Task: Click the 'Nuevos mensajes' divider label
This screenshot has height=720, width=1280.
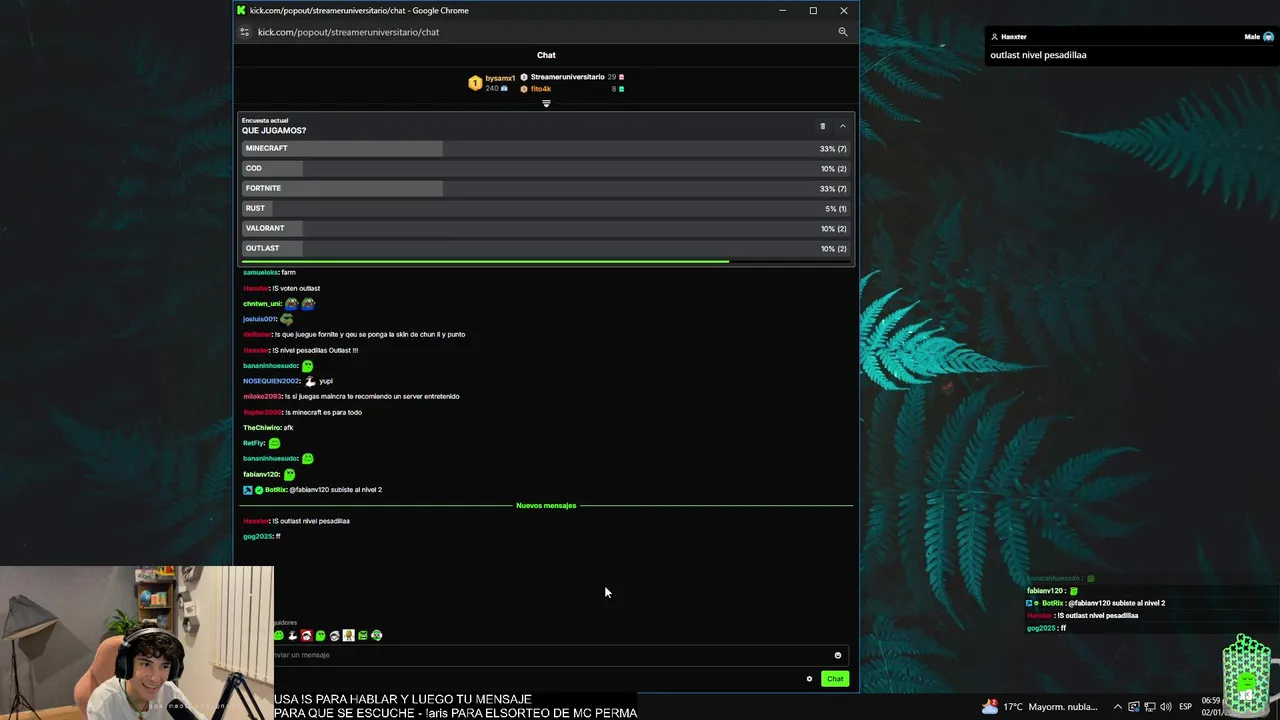Action: (546, 505)
